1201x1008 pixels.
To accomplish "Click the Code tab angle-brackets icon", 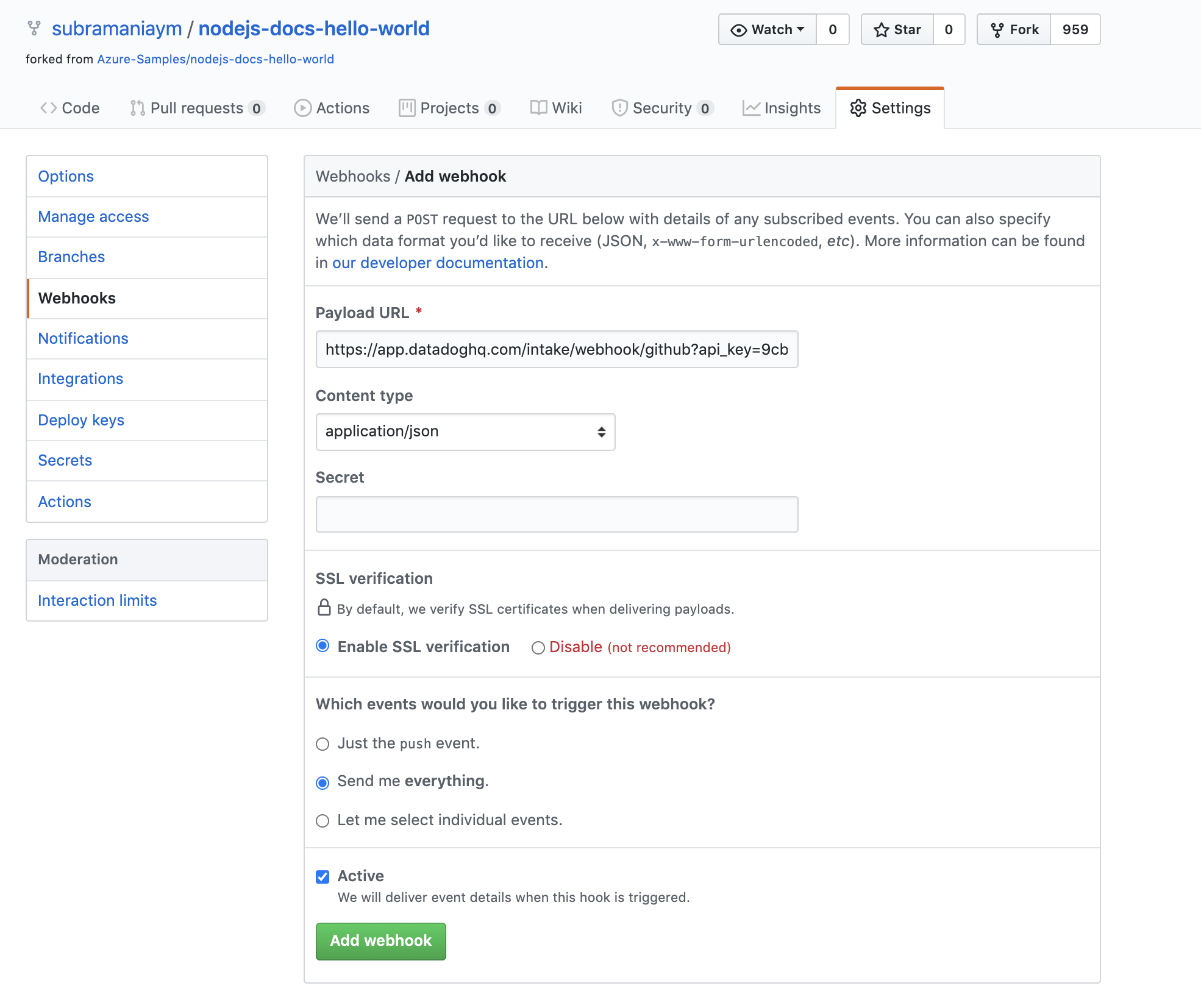I will (x=48, y=108).
